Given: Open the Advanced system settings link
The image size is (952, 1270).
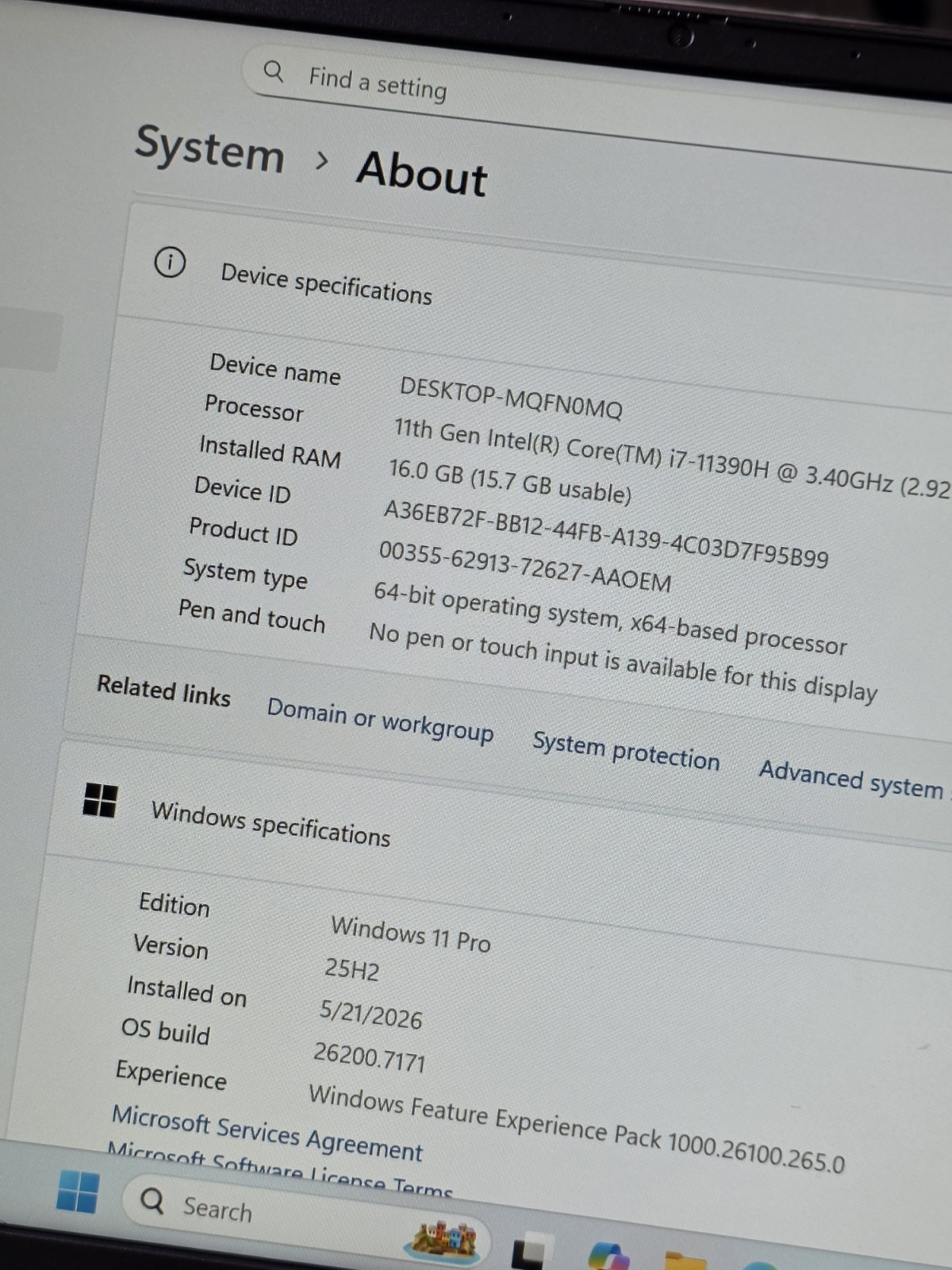Looking at the screenshot, I should [855, 779].
